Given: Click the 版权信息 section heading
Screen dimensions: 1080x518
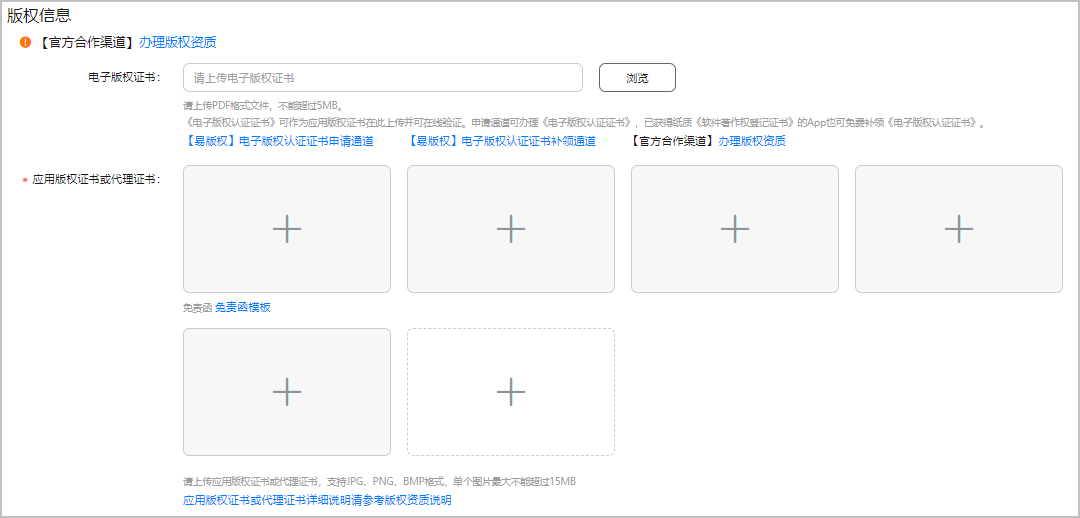Looking at the screenshot, I should coord(39,14).
